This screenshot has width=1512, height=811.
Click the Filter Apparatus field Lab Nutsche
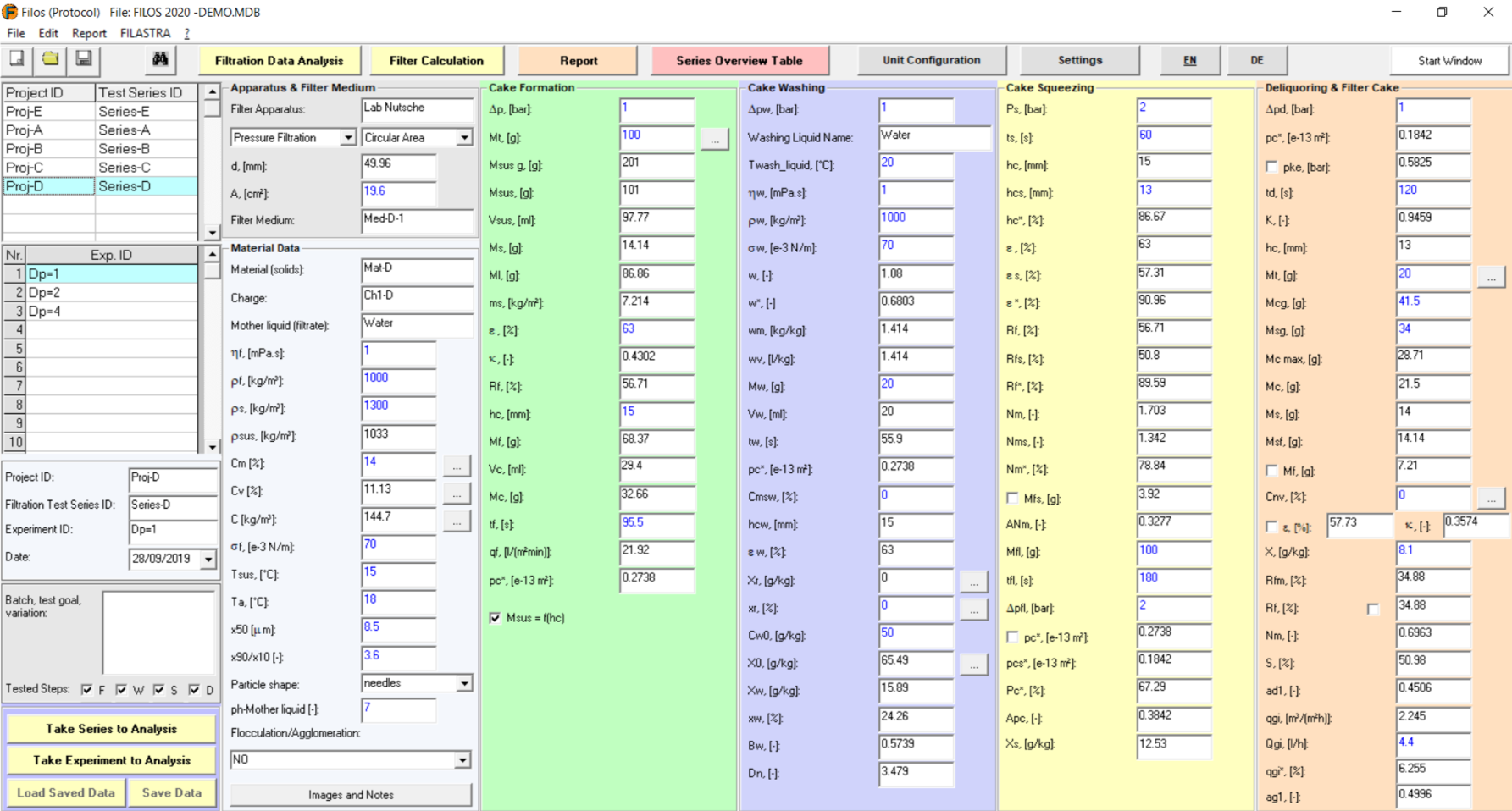[x=418, y=109]
